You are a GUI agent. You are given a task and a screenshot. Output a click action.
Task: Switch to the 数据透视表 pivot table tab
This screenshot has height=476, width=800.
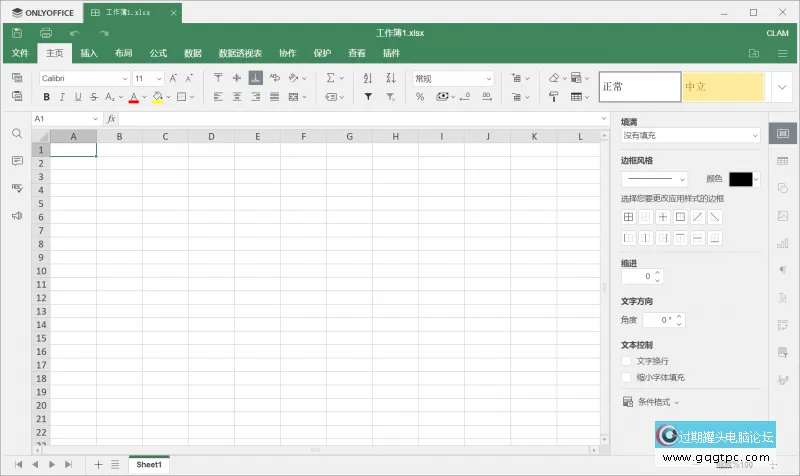click(x=240, y=53)
